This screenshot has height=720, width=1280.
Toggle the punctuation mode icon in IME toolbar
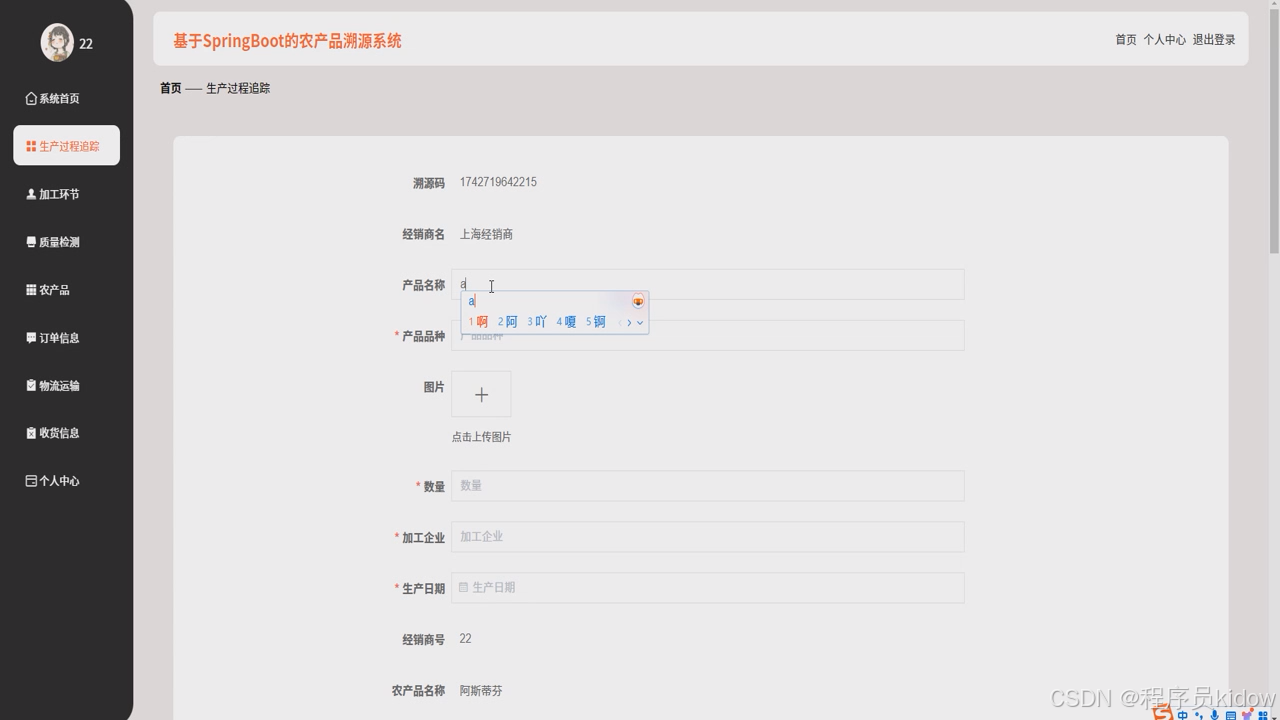1199,714
